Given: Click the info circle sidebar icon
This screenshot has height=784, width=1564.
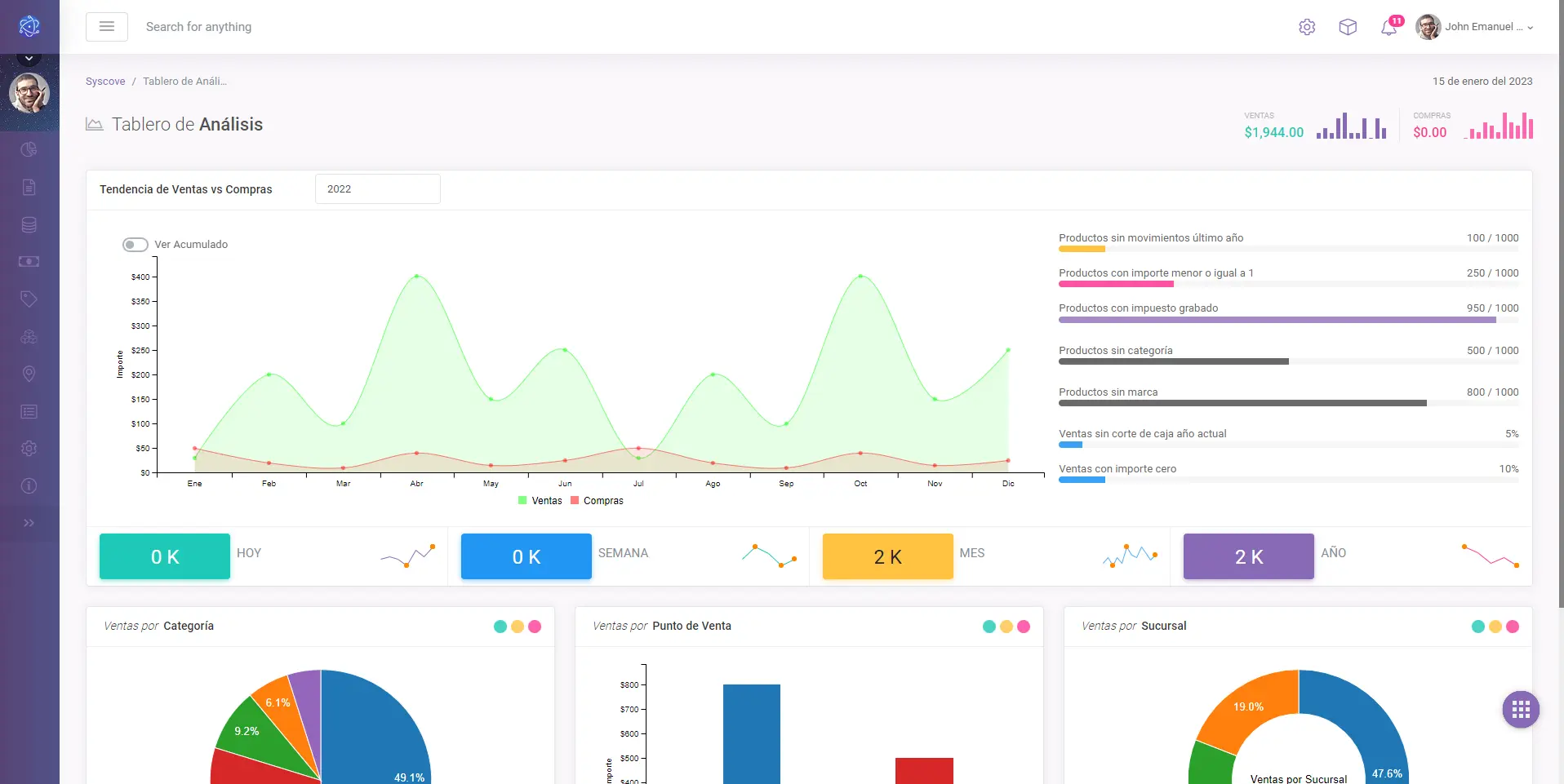Looking at the screenshot, I should click(x=29, y=485).
